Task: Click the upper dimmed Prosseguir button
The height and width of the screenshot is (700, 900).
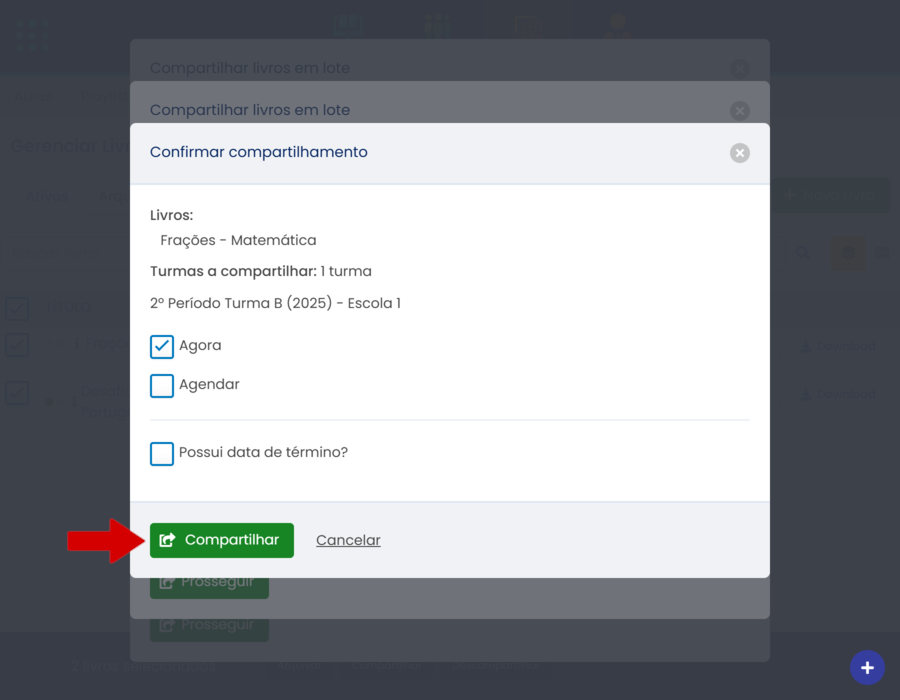Action: pyautogui.click(x=209, y=582)
